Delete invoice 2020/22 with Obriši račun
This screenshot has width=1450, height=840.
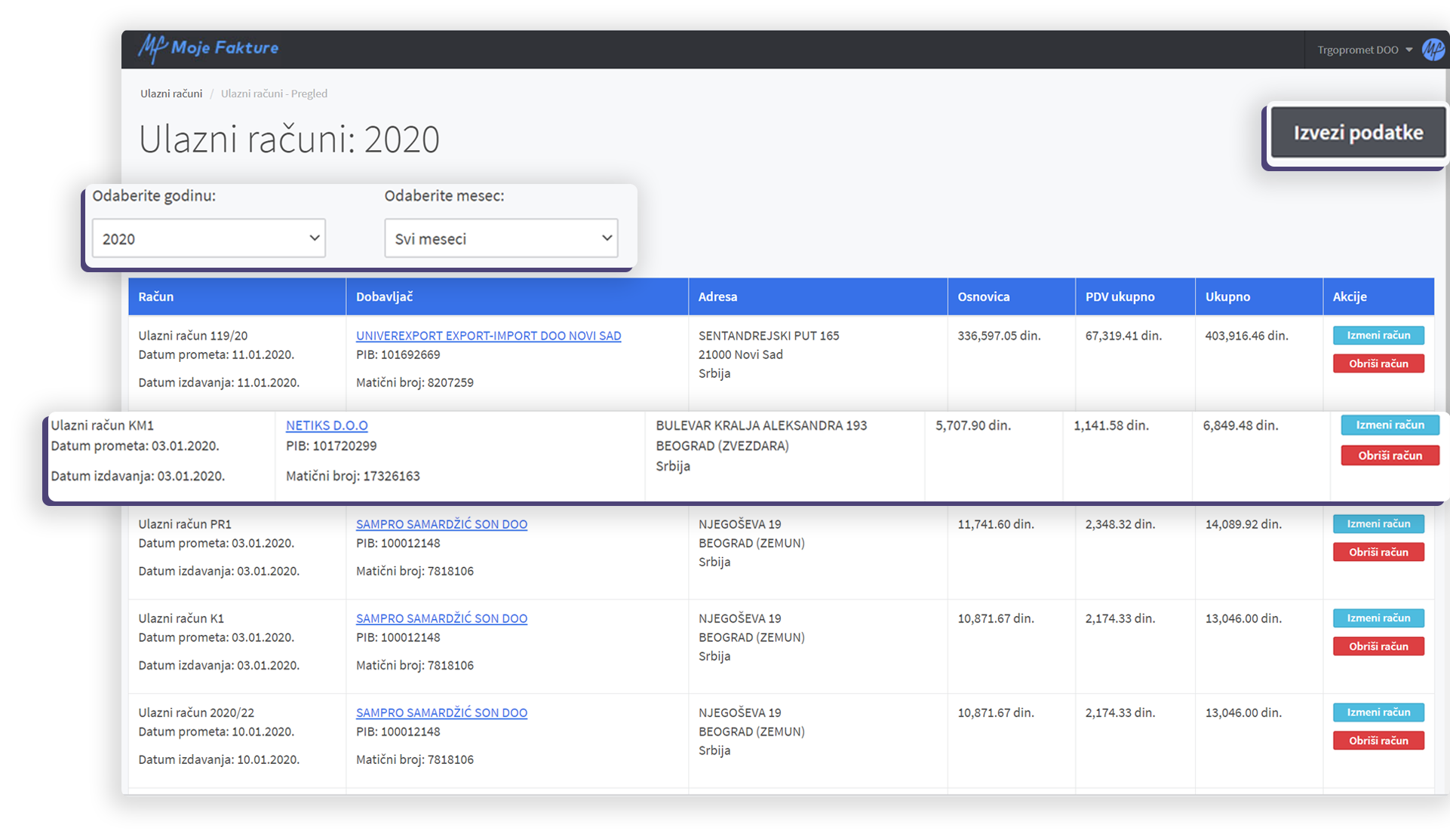(x=1378, y=740)
